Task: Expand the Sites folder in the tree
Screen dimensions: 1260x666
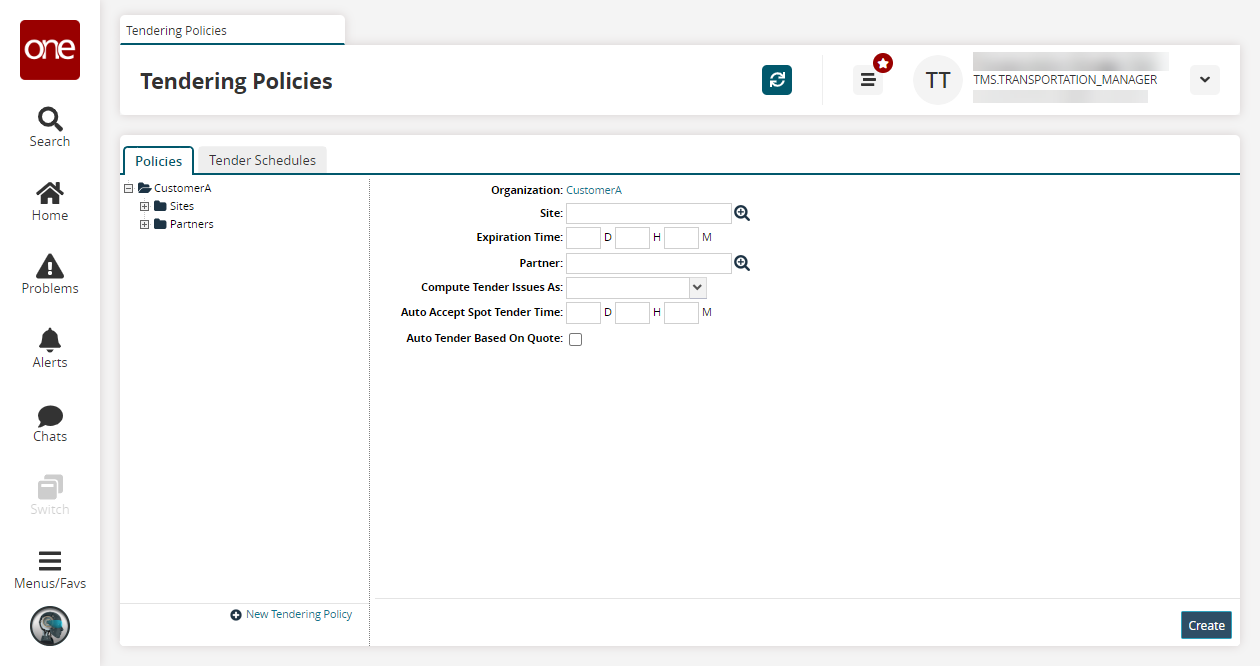Action: click(145, 206)
